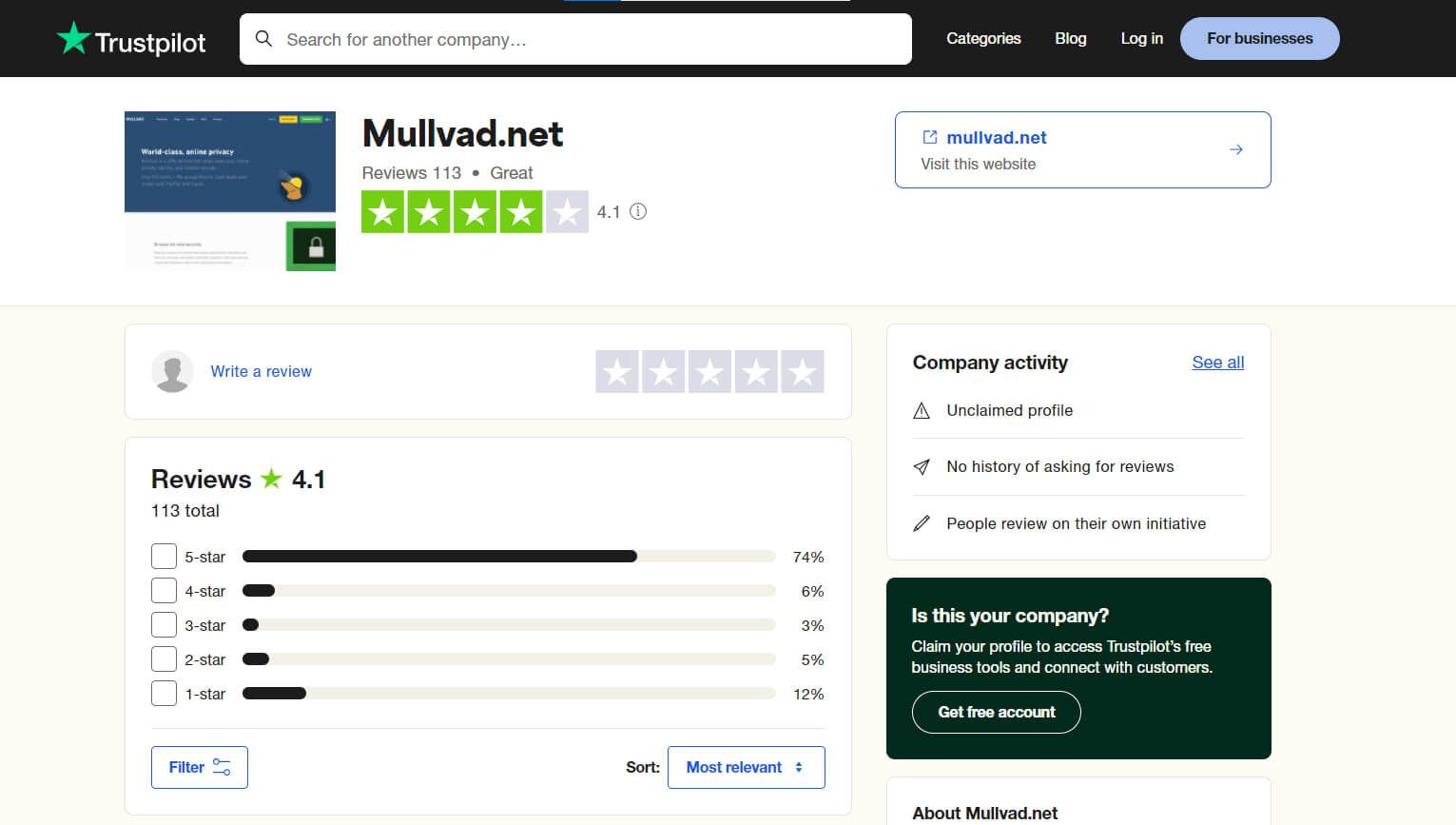Click People review on their own initiative
Screen dimensions: 1456x825
1077,523
